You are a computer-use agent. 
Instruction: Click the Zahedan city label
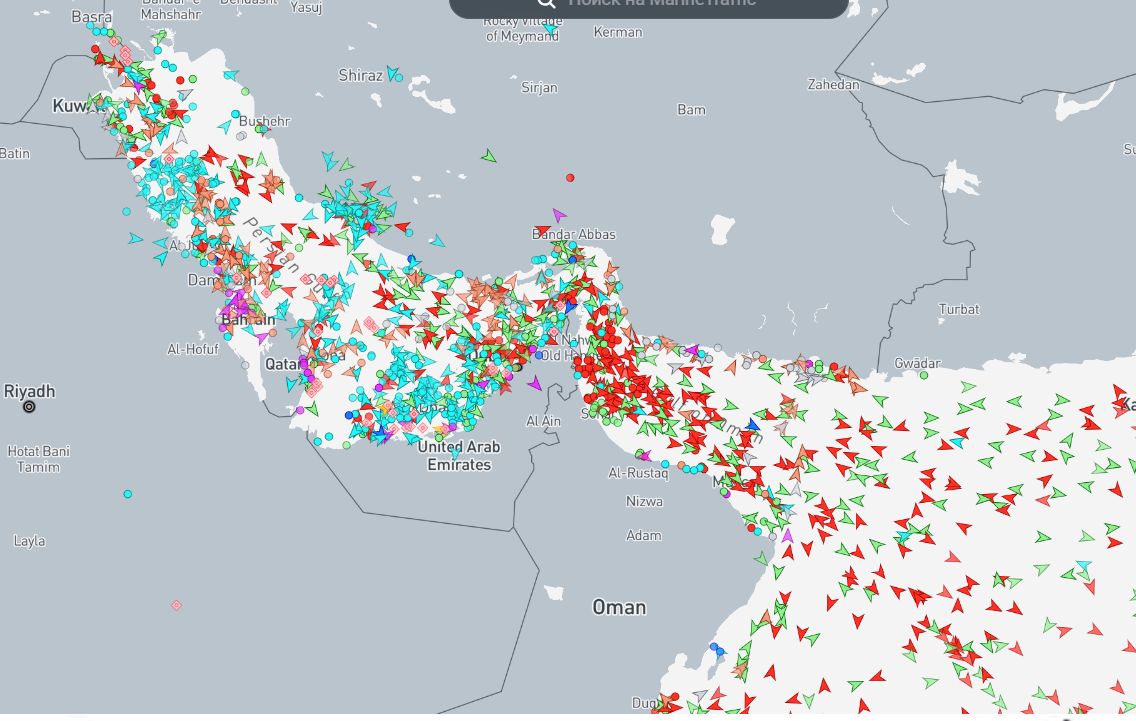coord(833,85)
